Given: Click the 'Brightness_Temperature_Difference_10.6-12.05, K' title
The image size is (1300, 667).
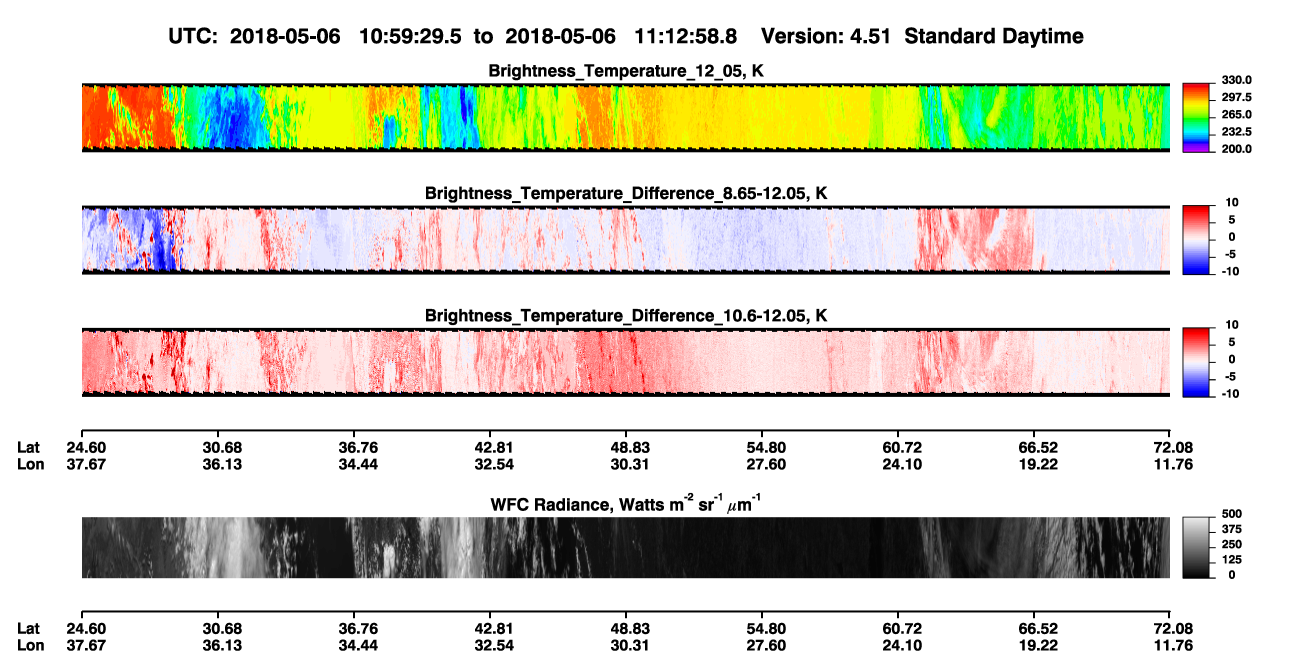Looking at the screenshot, I should (x=626, y=316).
